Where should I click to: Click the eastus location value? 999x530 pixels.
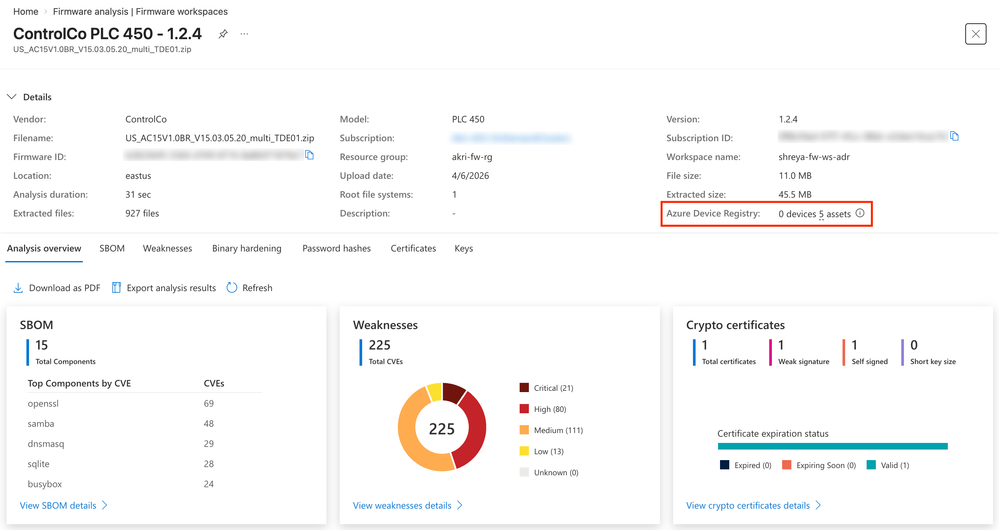138,176
